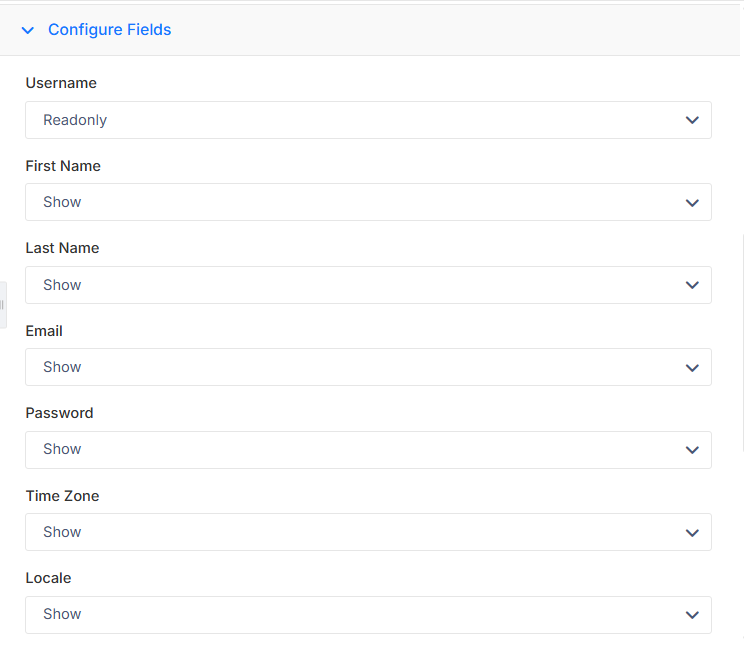Click the chevron arrow in Password dropdown

[x=692, y=450]
